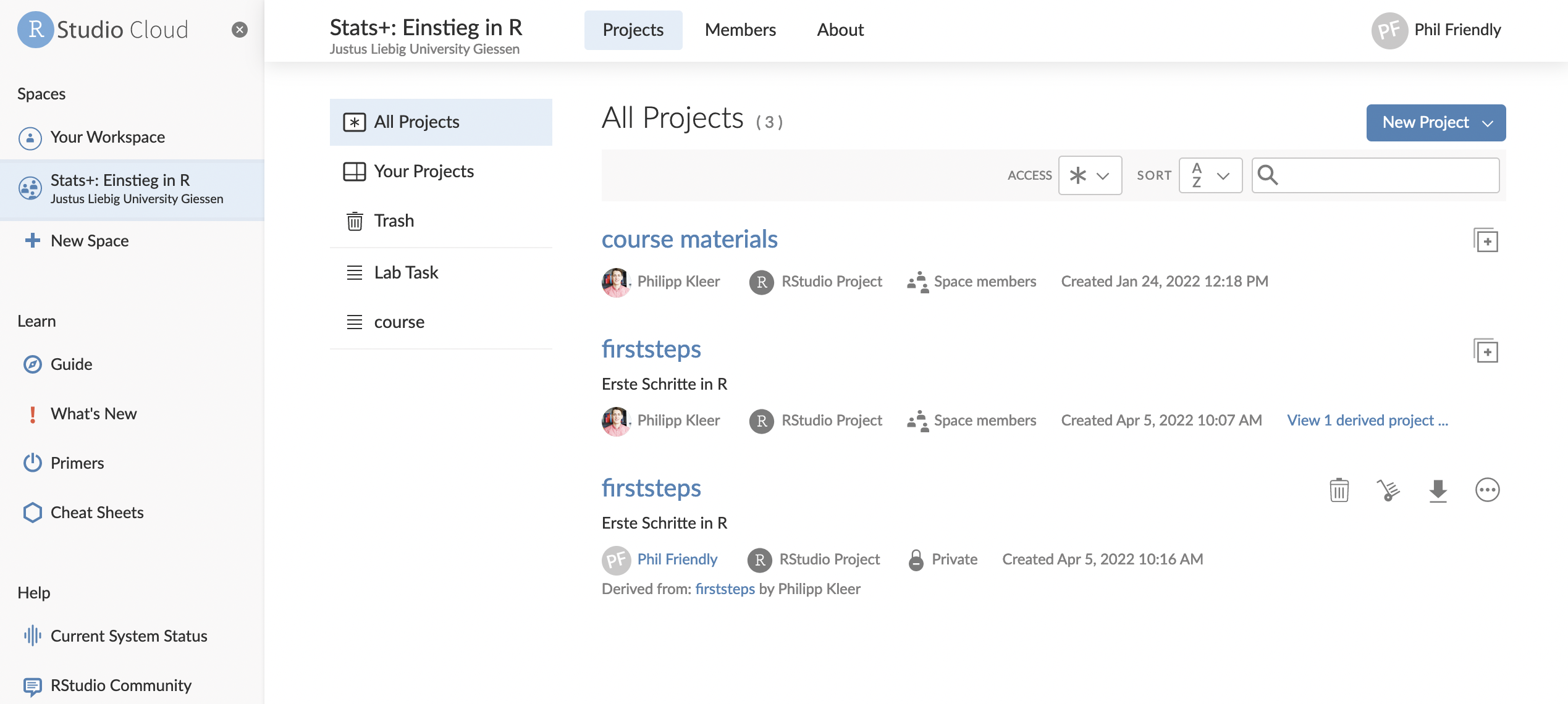The height and width of the screenshot is (704, 1568).
Task: Click the Your Projects grid icon
Action: (355, 171)
